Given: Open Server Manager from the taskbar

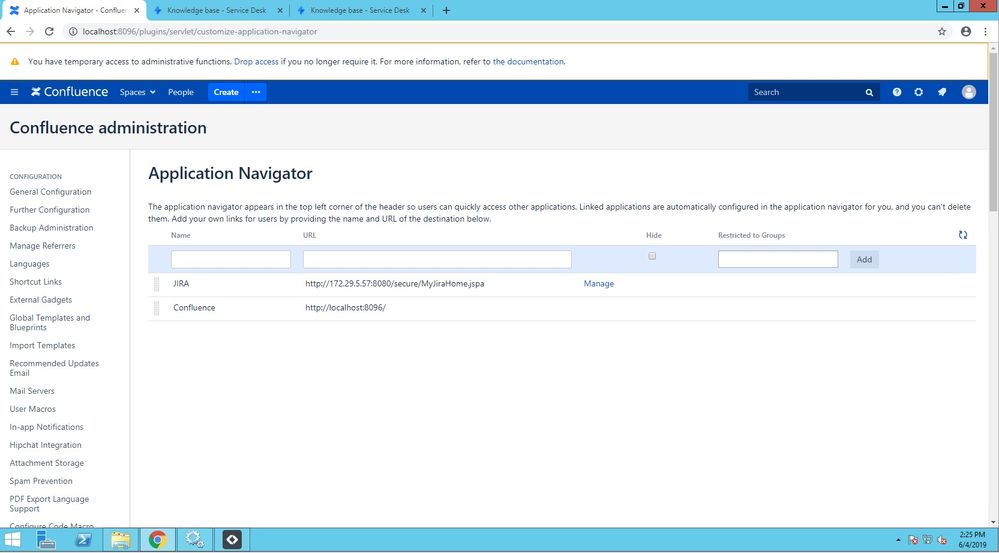Looking at the screenshot, I should tap(46, 540).
